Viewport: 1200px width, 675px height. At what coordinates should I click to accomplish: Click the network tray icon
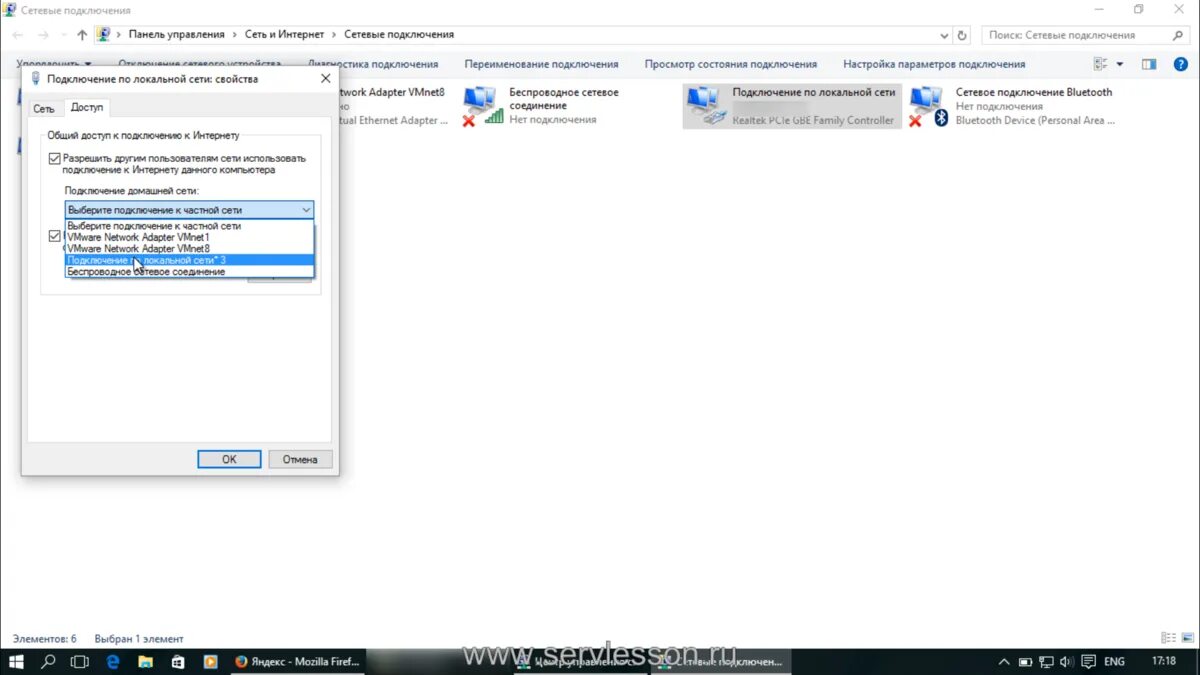pos(1046,661)
